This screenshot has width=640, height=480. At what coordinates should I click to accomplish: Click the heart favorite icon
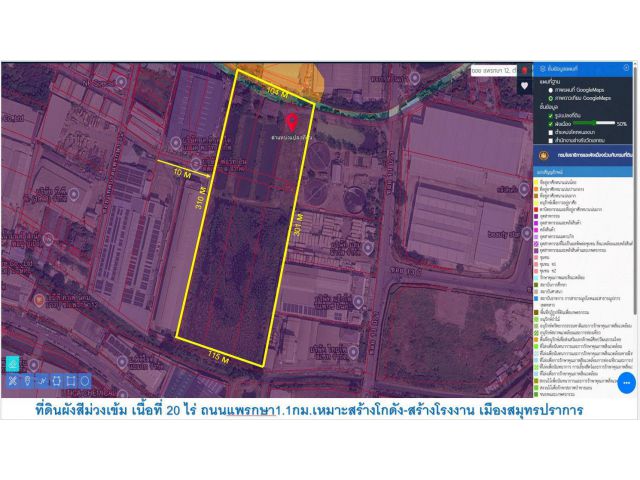pos(524,86)
